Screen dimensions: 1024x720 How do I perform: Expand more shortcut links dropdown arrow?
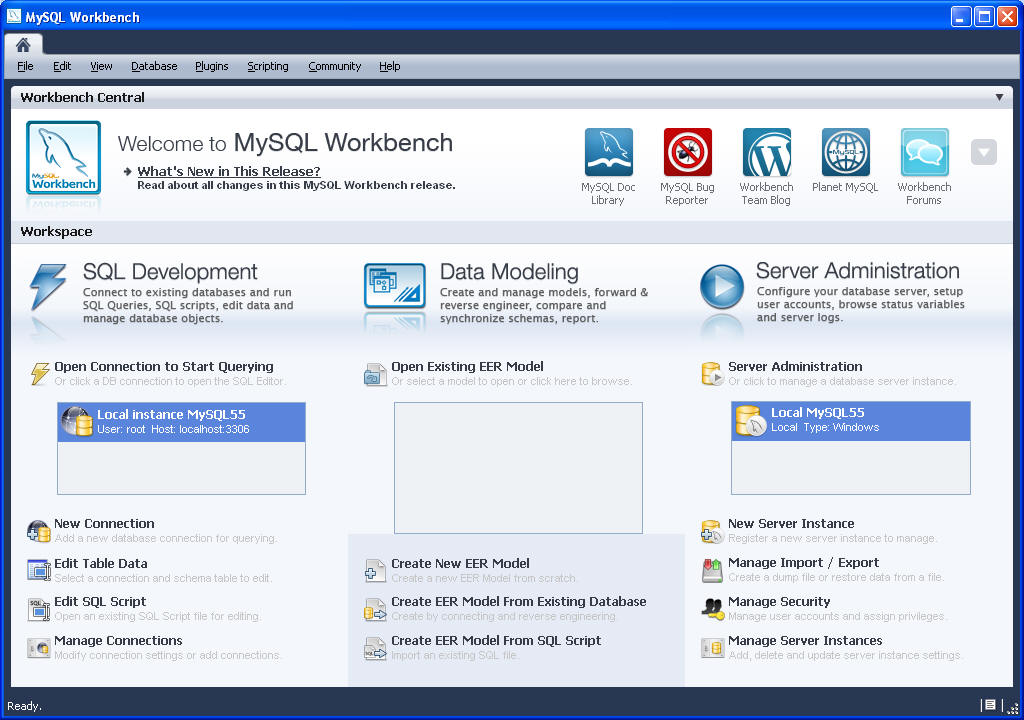pyautogui.click(x=983, y=153)
